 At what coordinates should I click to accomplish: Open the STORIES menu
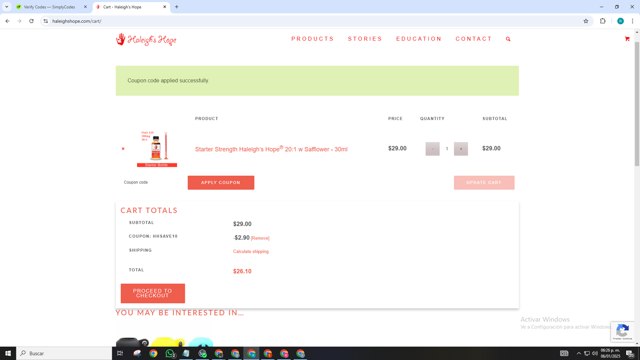click(x=365, y=39)
